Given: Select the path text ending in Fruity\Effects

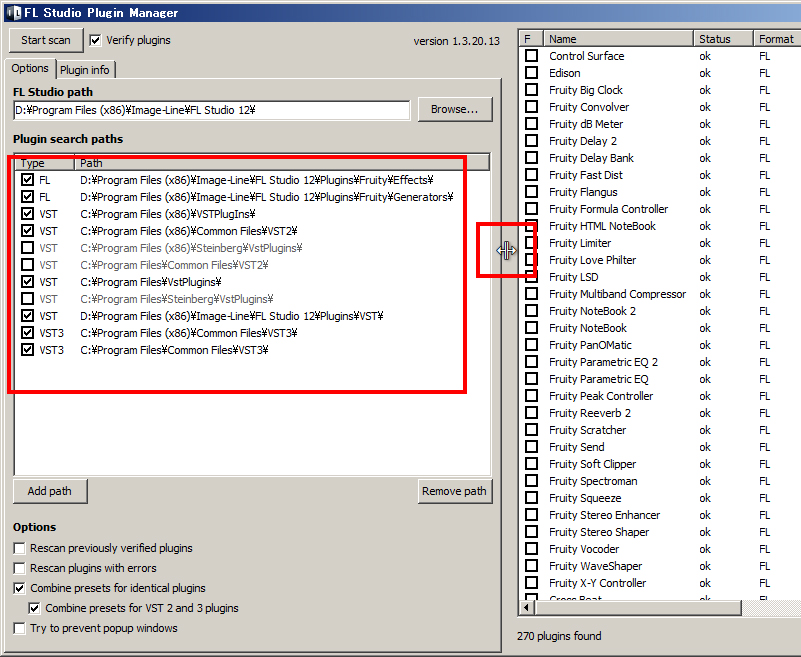Looking at the screenshot, I should click(x=257, y=180).
